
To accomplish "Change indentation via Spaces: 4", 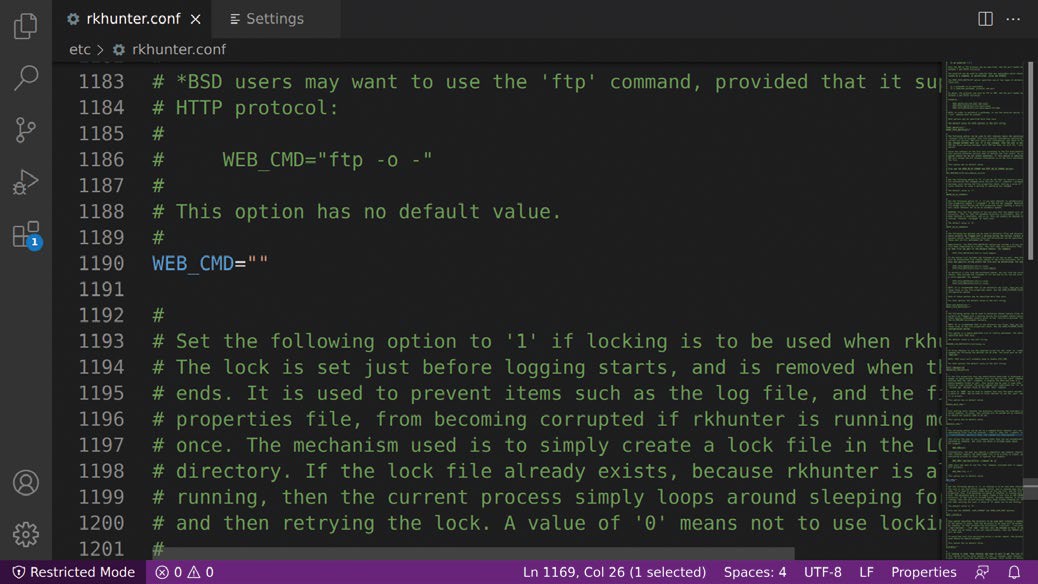I will click(x=755, y=572).
